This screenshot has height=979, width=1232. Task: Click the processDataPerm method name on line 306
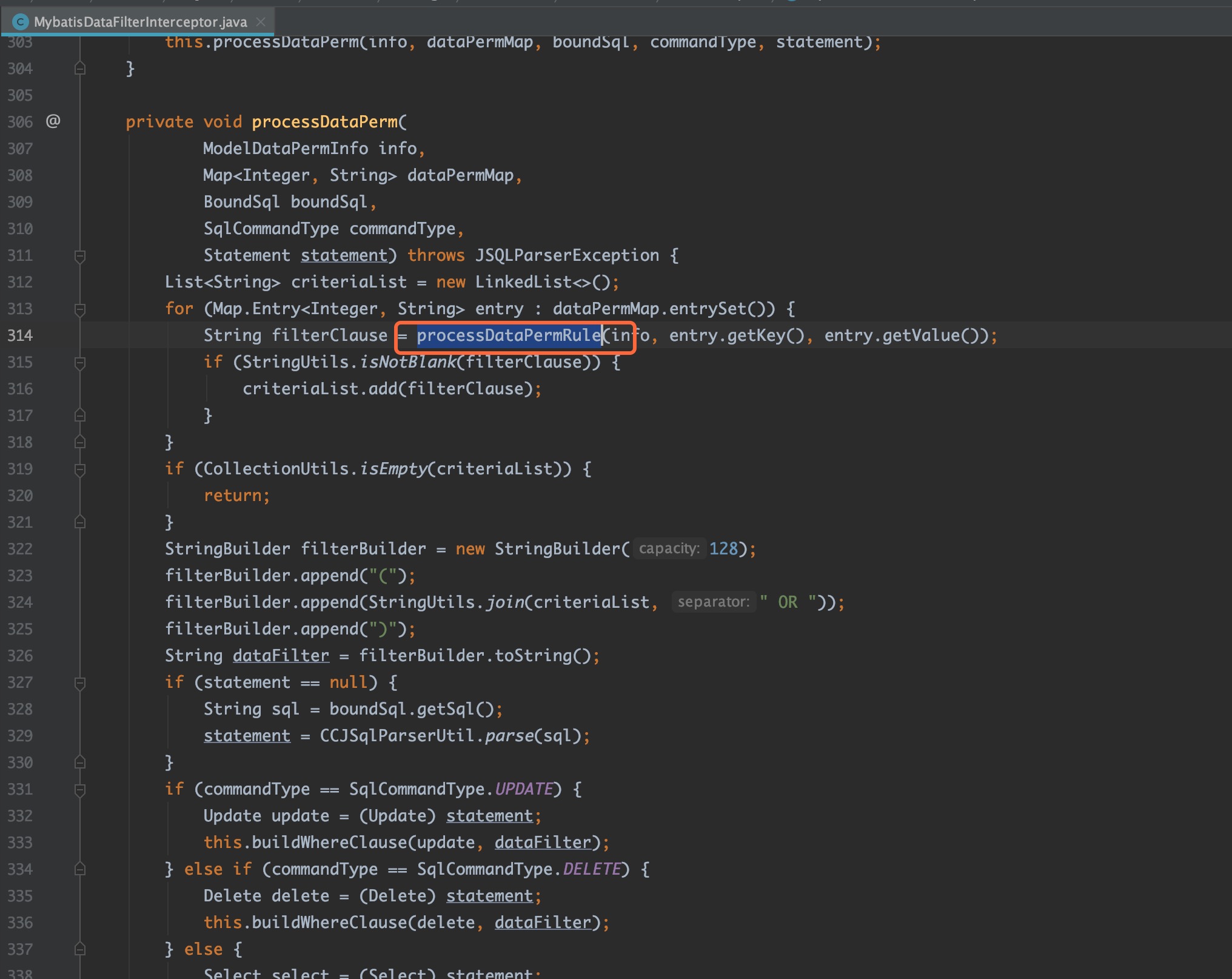pyautogui.click(x=325, y=122)
